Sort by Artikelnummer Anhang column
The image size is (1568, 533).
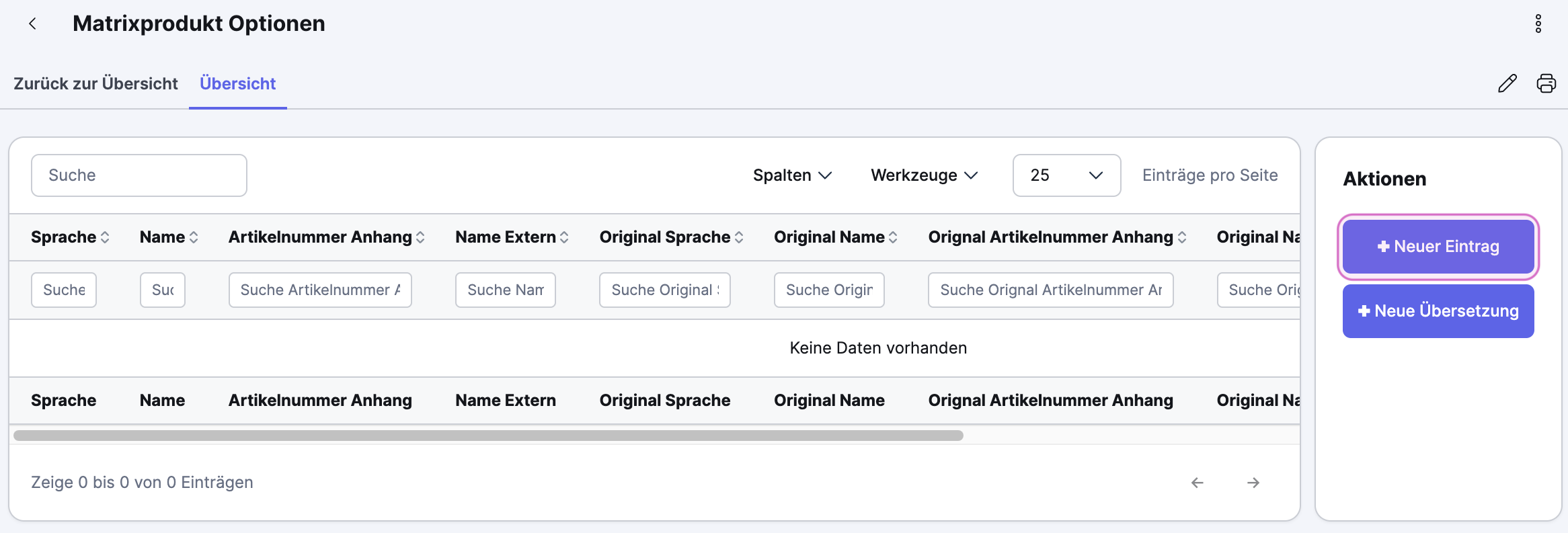tap(326, 237)
